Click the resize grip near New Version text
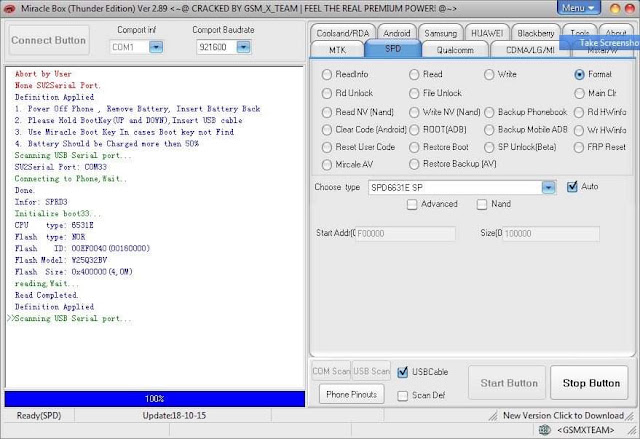 click(x=493, y=416)
